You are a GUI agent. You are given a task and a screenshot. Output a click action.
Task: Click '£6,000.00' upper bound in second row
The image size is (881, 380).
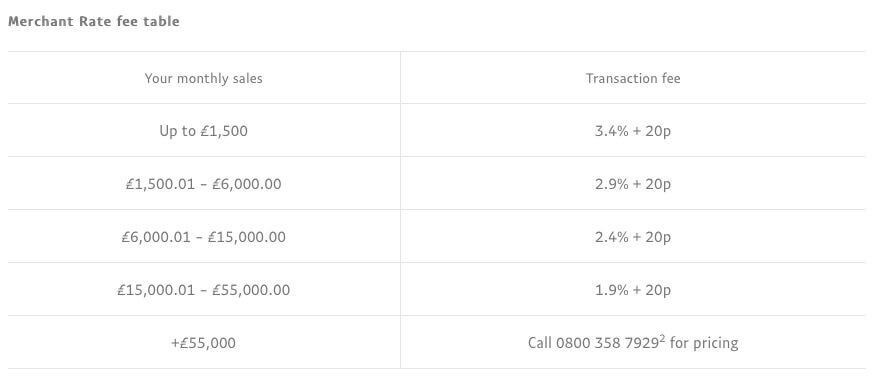(x=247, y=184)
